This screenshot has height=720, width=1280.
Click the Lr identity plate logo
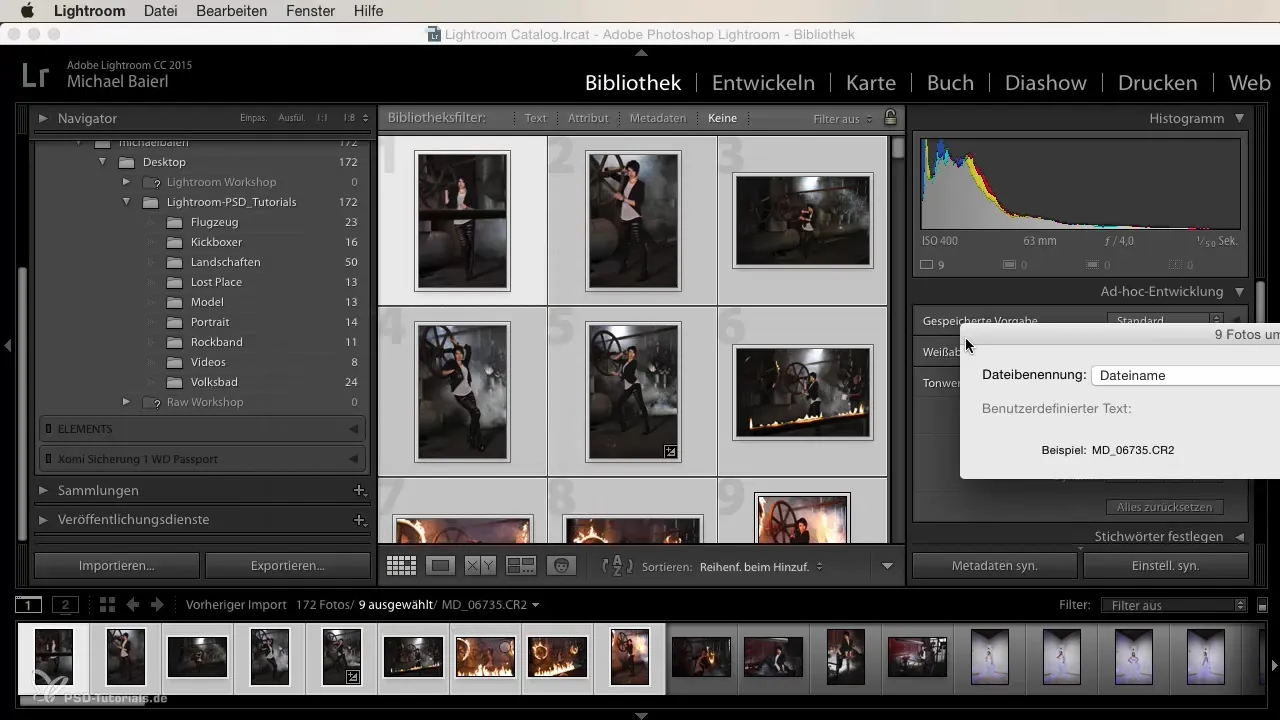[34, 78]
